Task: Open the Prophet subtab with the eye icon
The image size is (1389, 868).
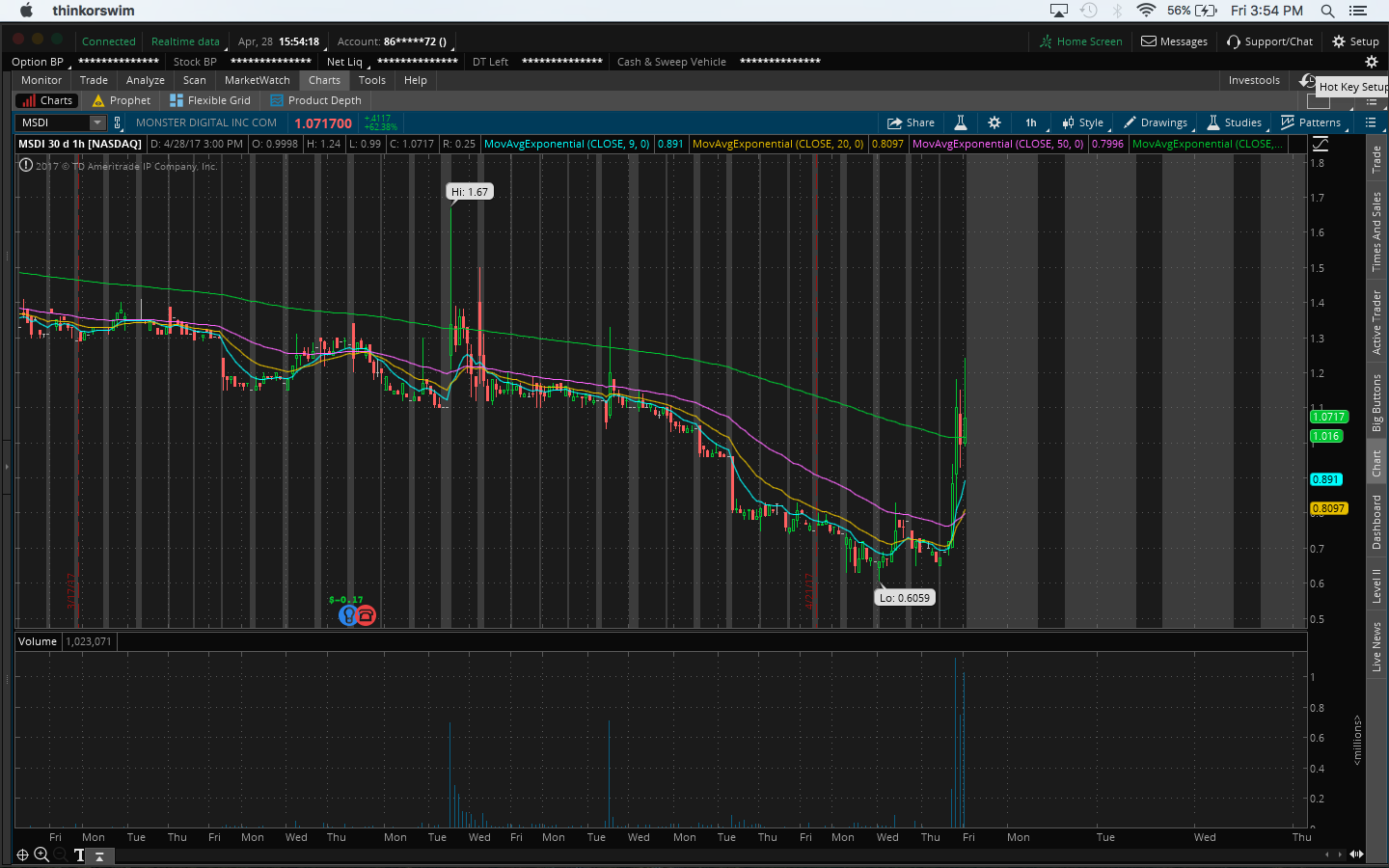Action: [122, 100]
